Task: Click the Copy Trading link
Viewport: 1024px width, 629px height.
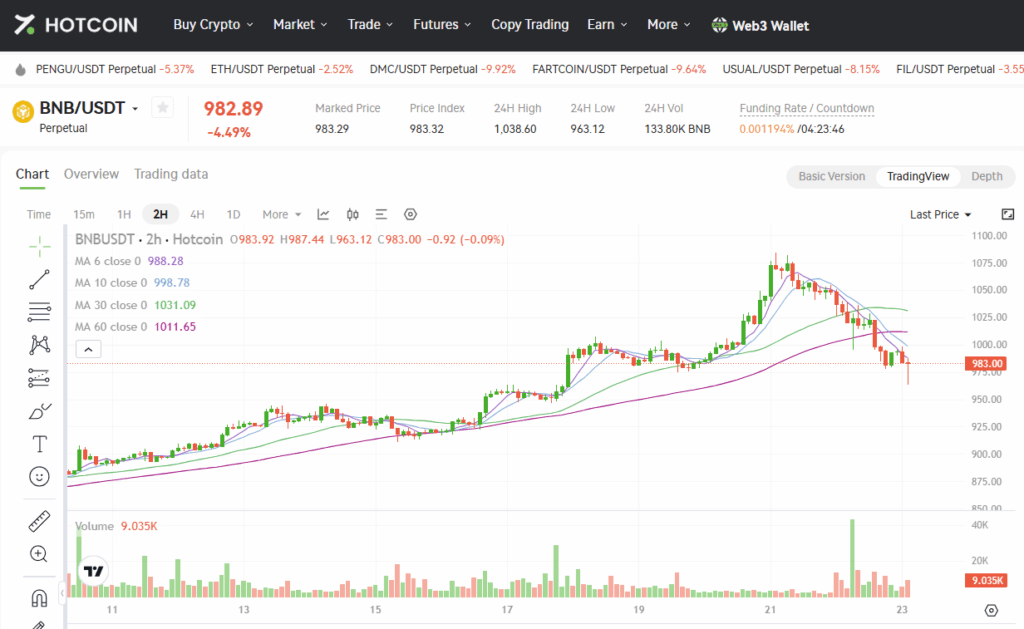Action: 529,25
